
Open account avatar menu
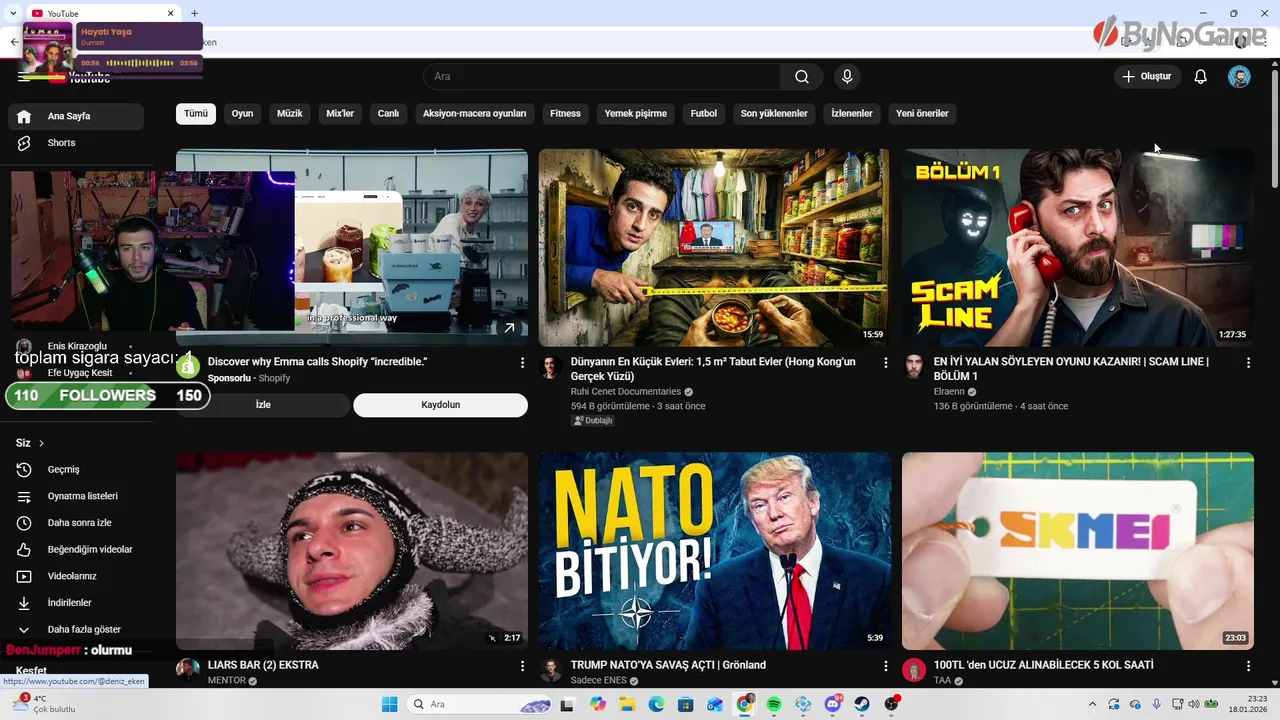[x=1239, y=77]
